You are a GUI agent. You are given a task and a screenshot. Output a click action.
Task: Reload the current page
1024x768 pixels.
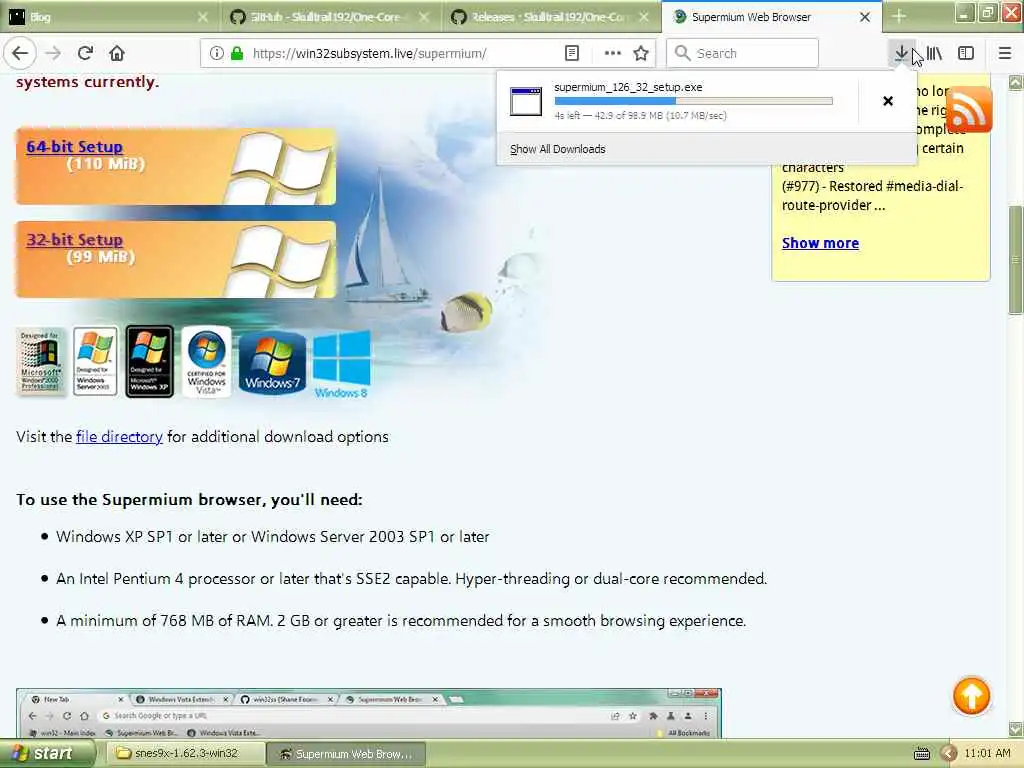click(85, 54)
